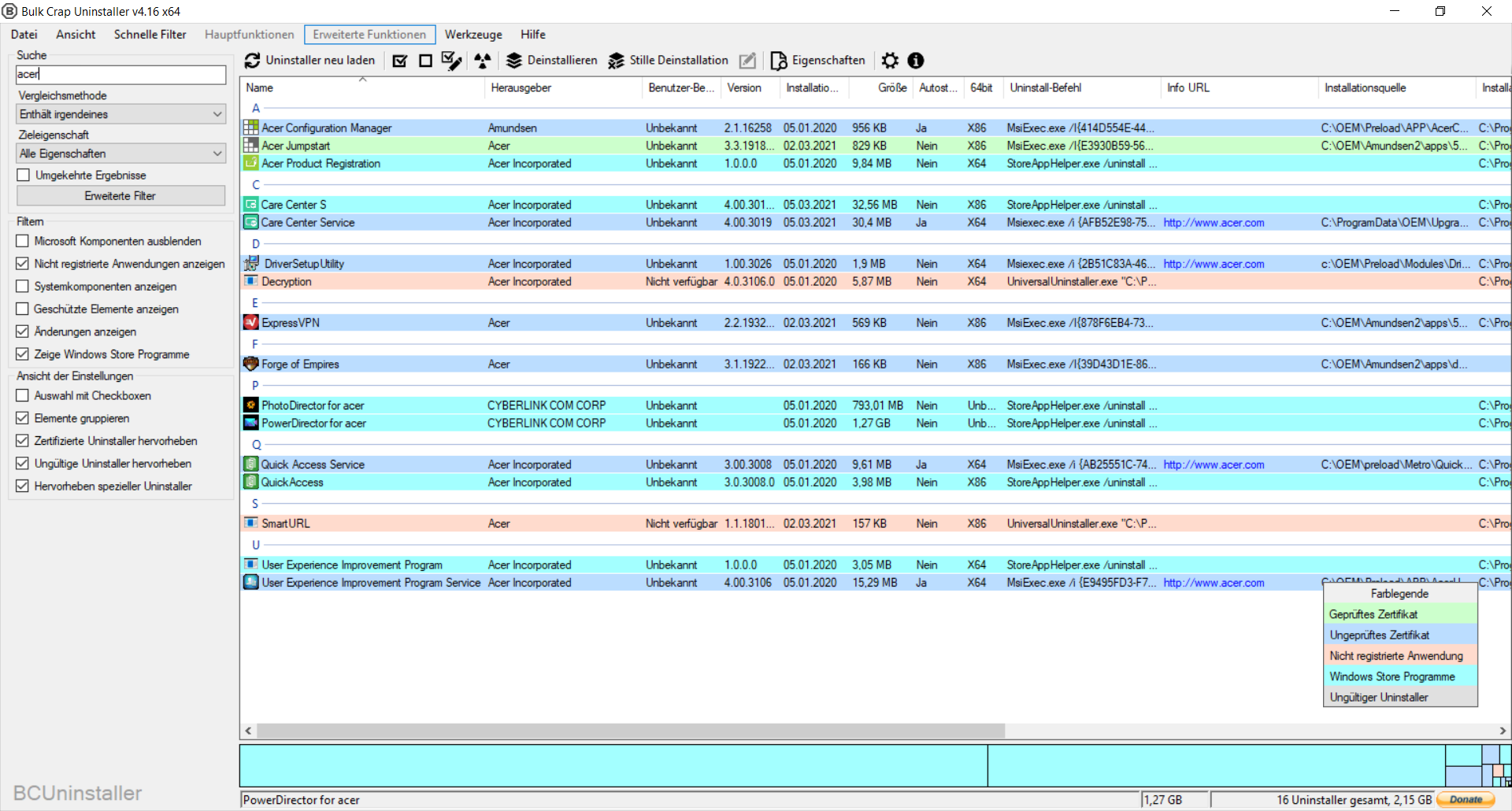Click the PowerDirector for acer row icon
The image size is (1512, 811).
click(x=251, y=423)
